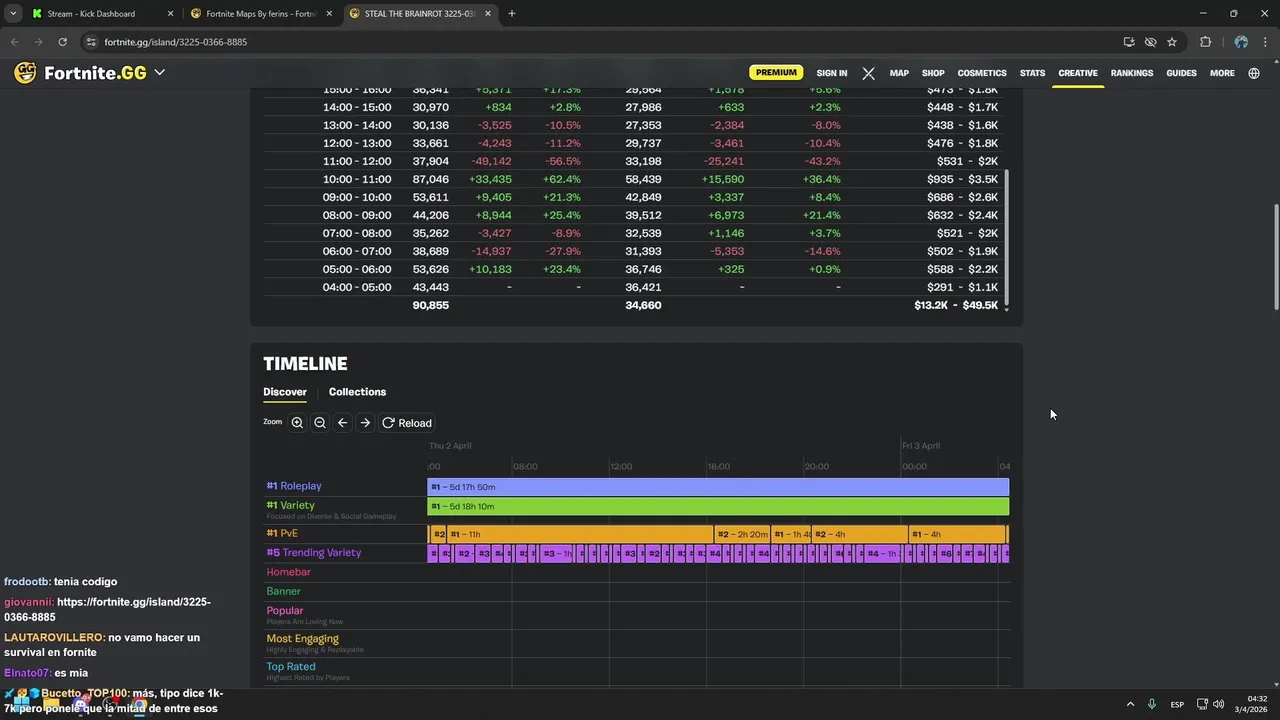The image size is (1280, 720).
Task: Click the #1 Roleplay category link
Action: [294, 486]
